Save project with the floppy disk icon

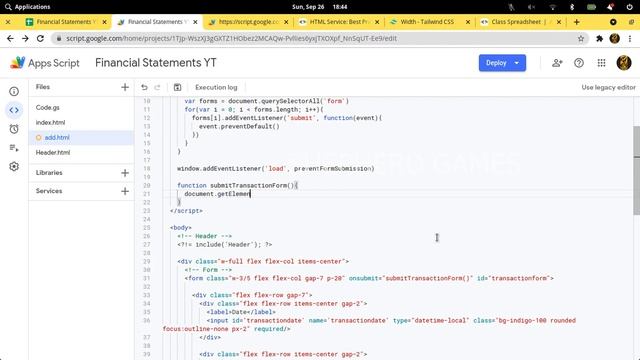pos(177,87)
